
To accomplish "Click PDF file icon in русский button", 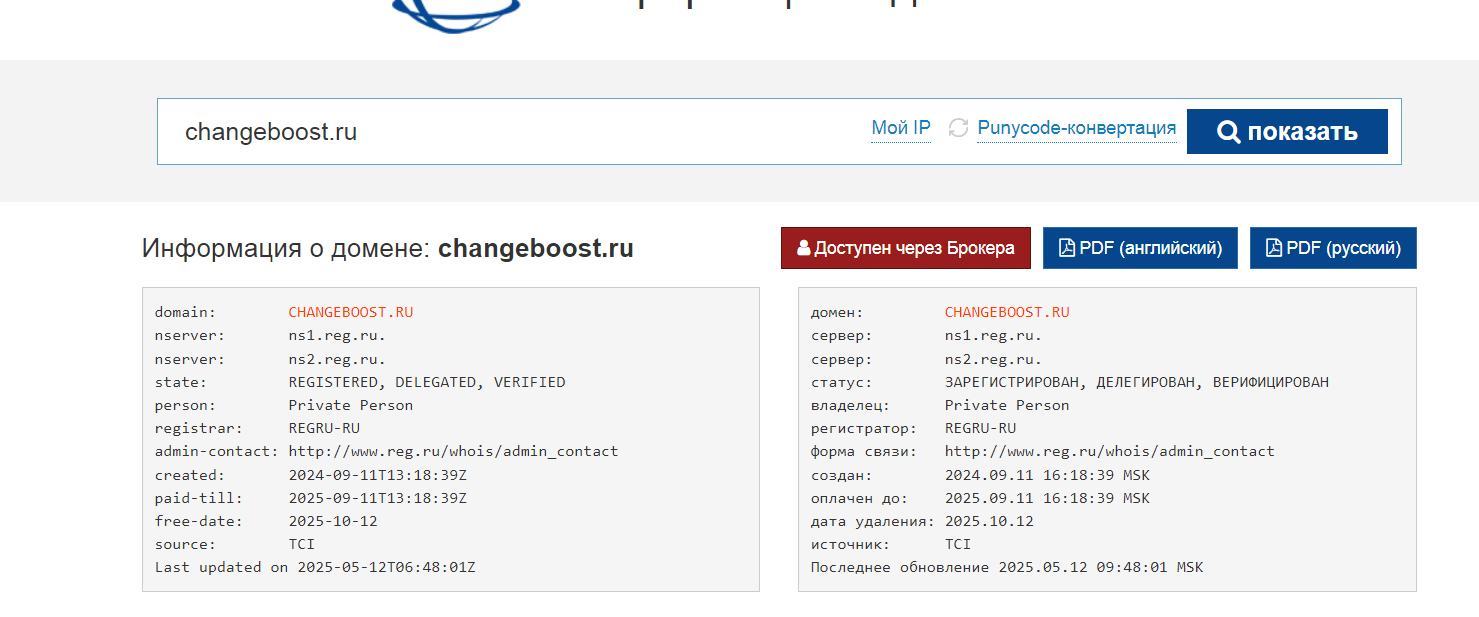I will 1273,248.
